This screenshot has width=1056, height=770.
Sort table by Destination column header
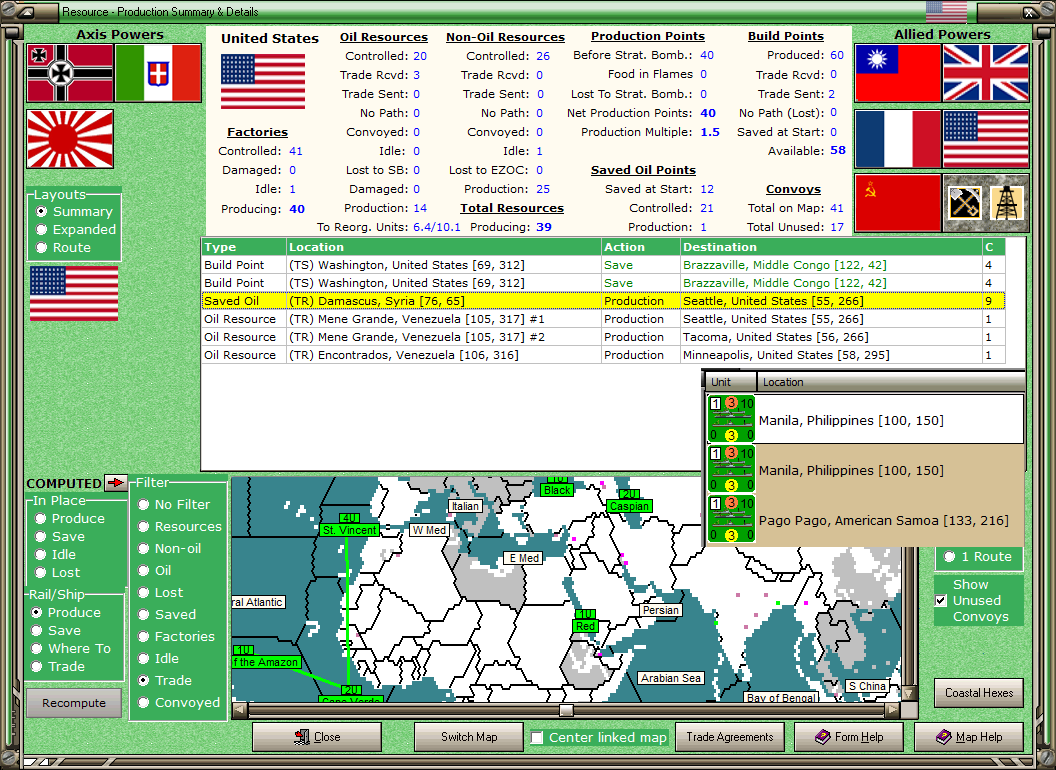coord(831,247)
